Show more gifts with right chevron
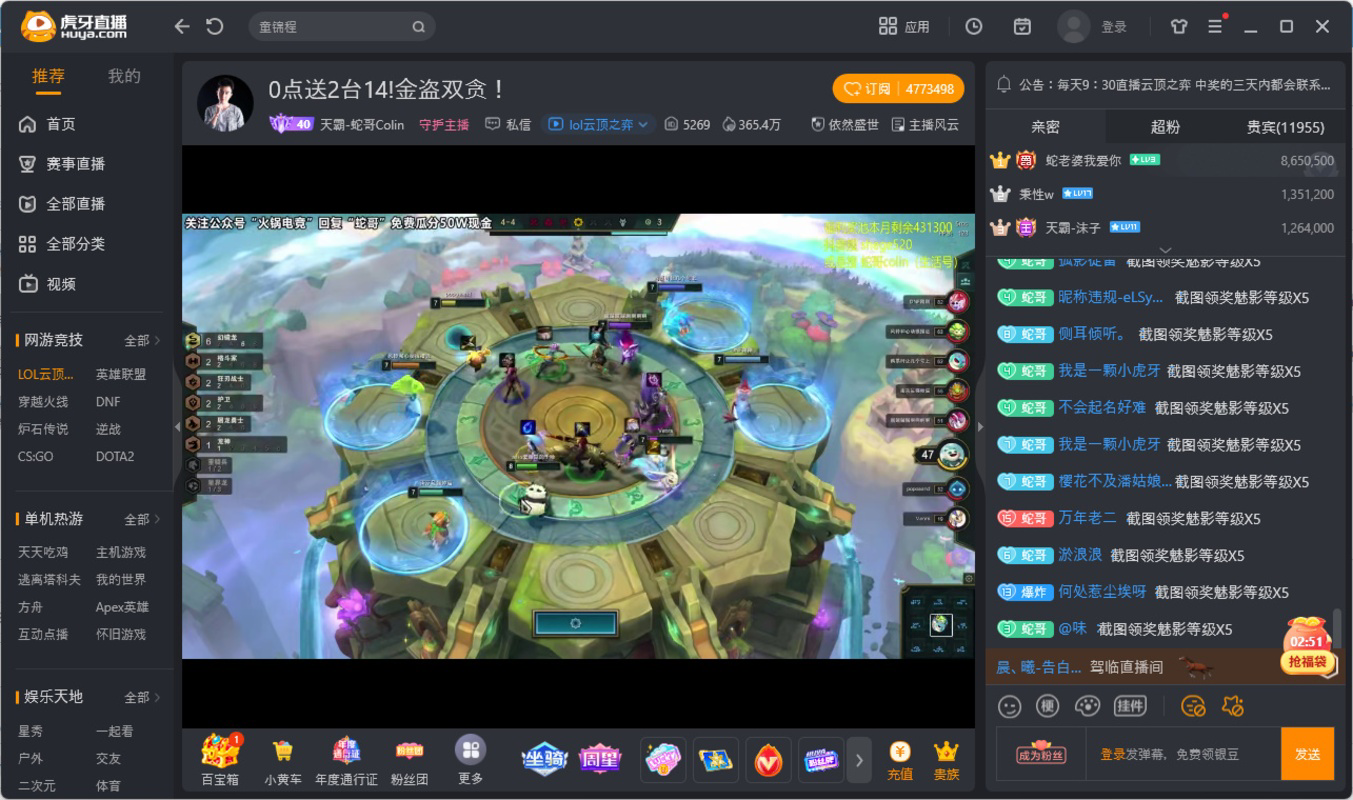This screenshot has height=800, width=1353. pos(859,761)
